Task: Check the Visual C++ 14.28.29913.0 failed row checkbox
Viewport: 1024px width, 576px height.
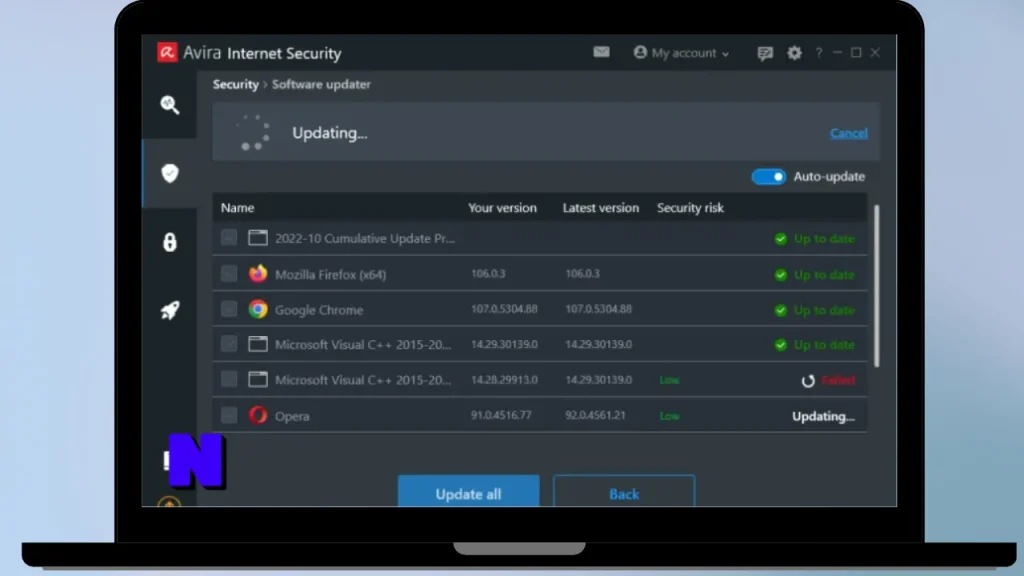Action: point(229,379)
